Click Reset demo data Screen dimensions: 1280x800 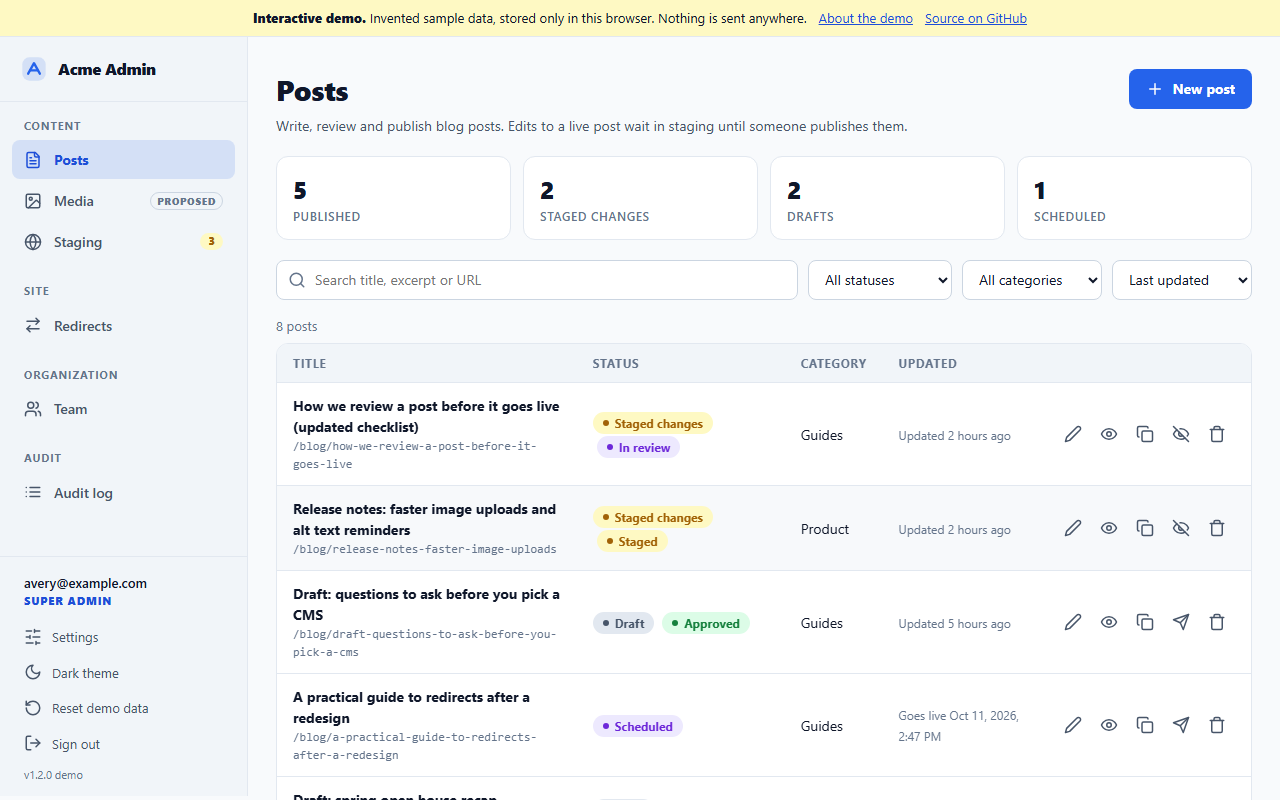pyautogui.click(x=124, y=708)
